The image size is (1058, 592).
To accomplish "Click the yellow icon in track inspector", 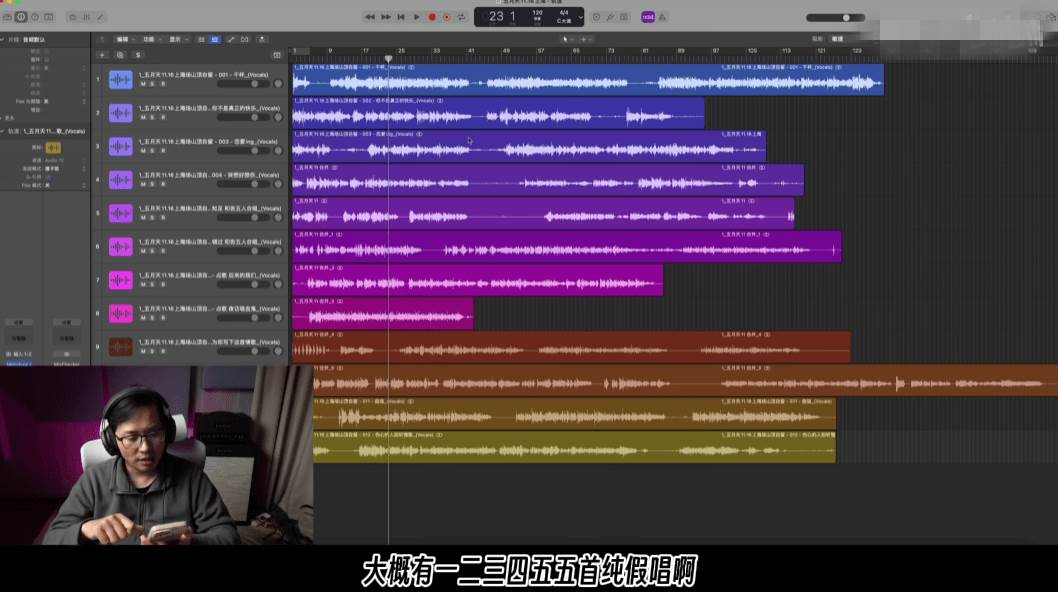I will click(x=53, y=148).
